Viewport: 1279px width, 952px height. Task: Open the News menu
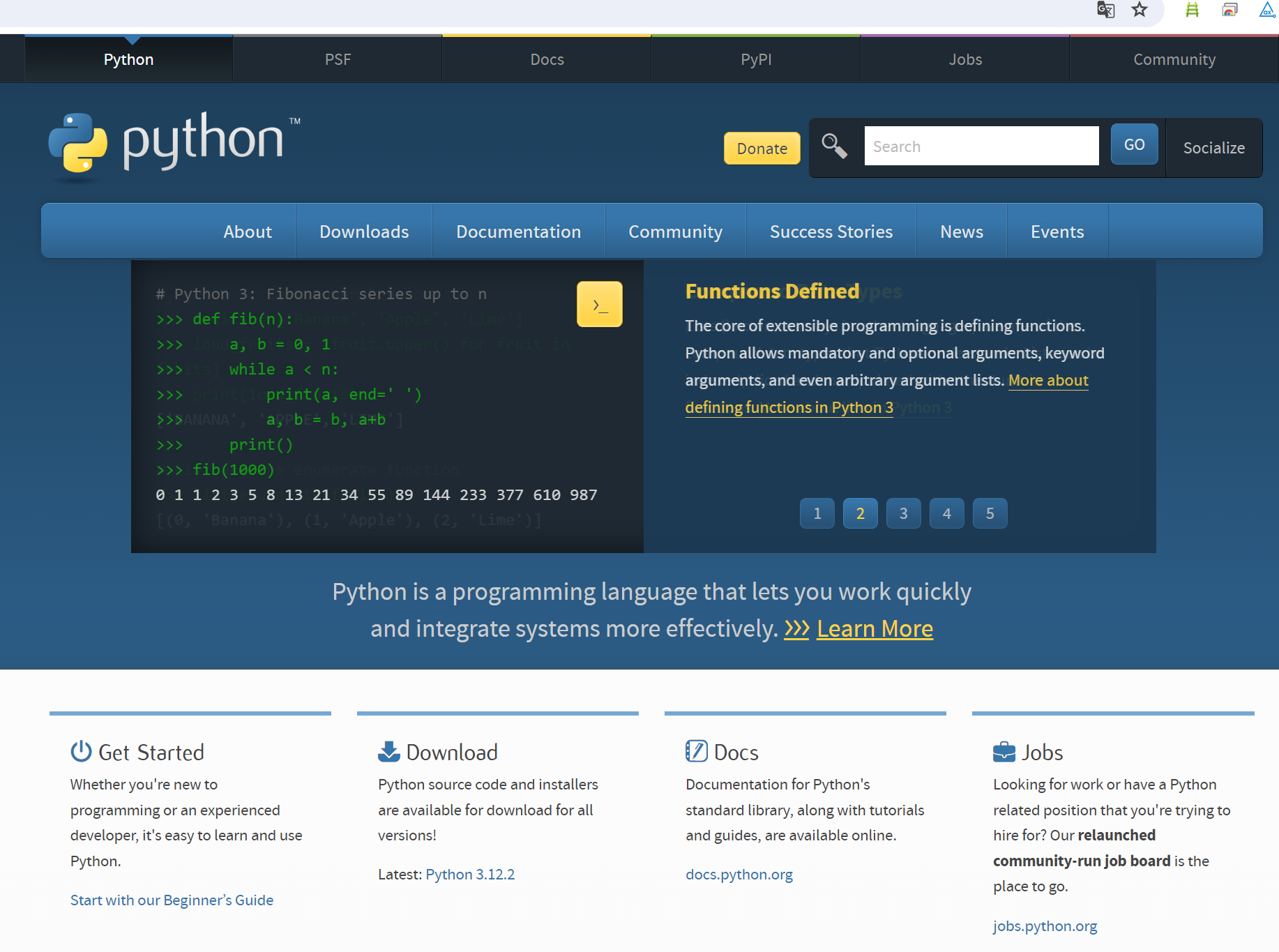coord(962,232)
